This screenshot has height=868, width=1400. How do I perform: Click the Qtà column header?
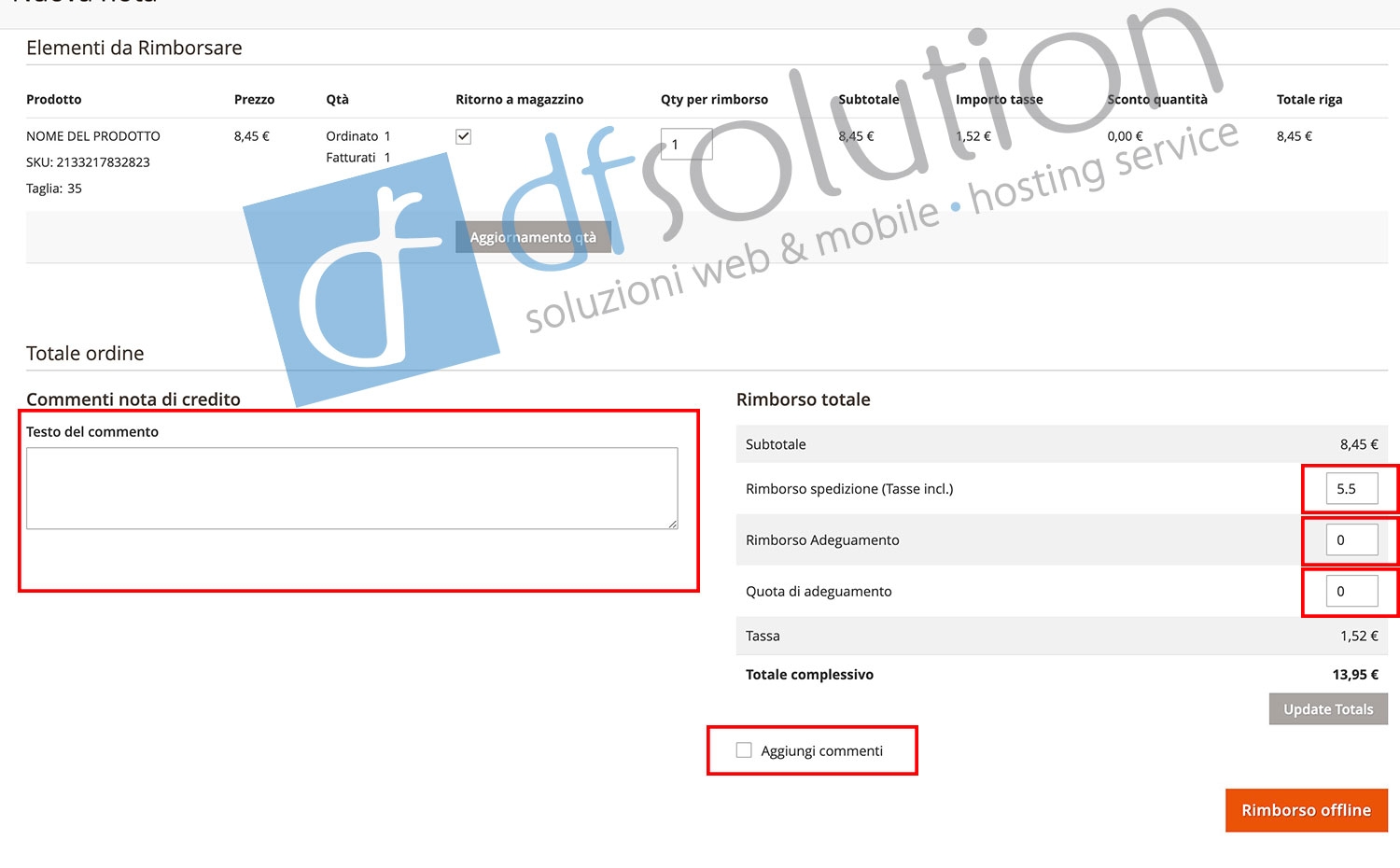tap(337, 99)
